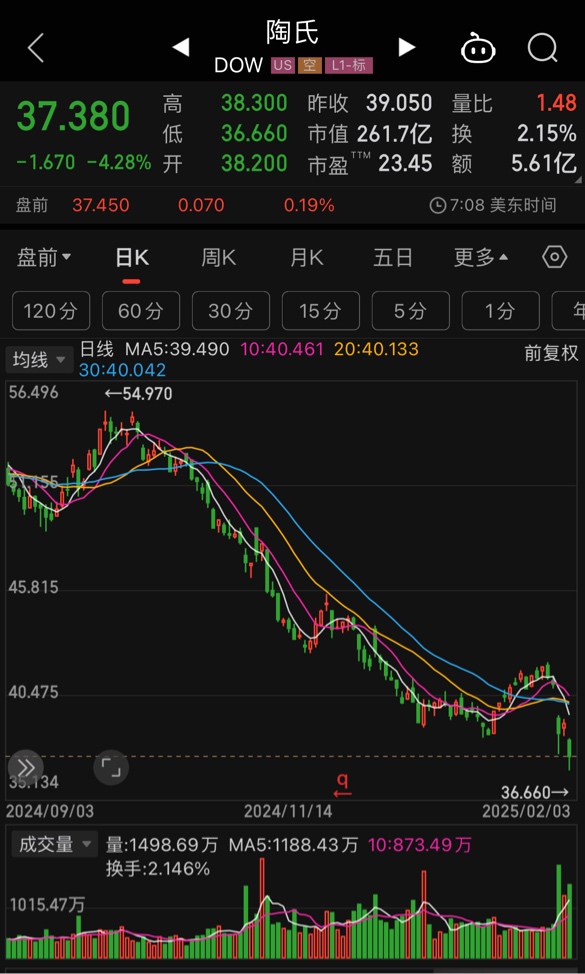
Task: Go to previous stock with left triangle
Action: [x=180, y=47]
